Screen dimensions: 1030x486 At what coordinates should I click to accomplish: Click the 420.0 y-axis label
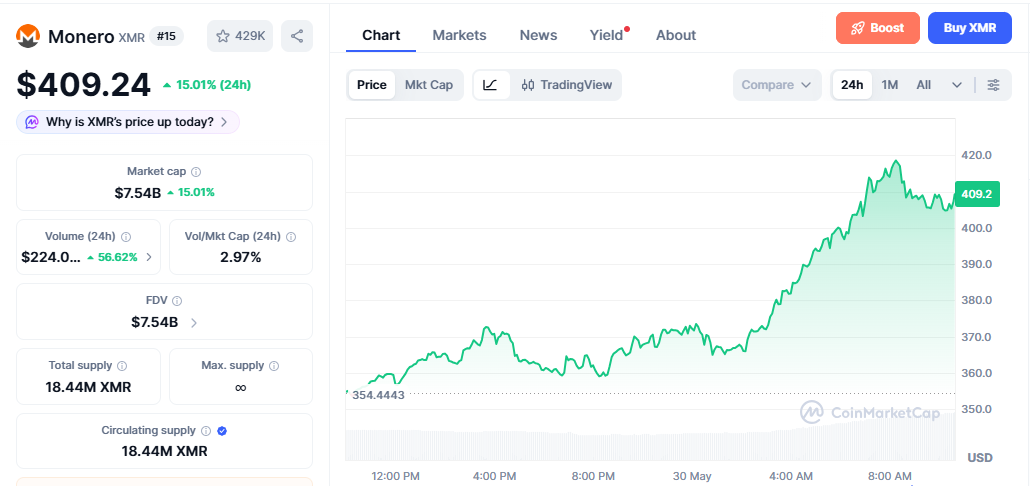[x=975, y=155]
